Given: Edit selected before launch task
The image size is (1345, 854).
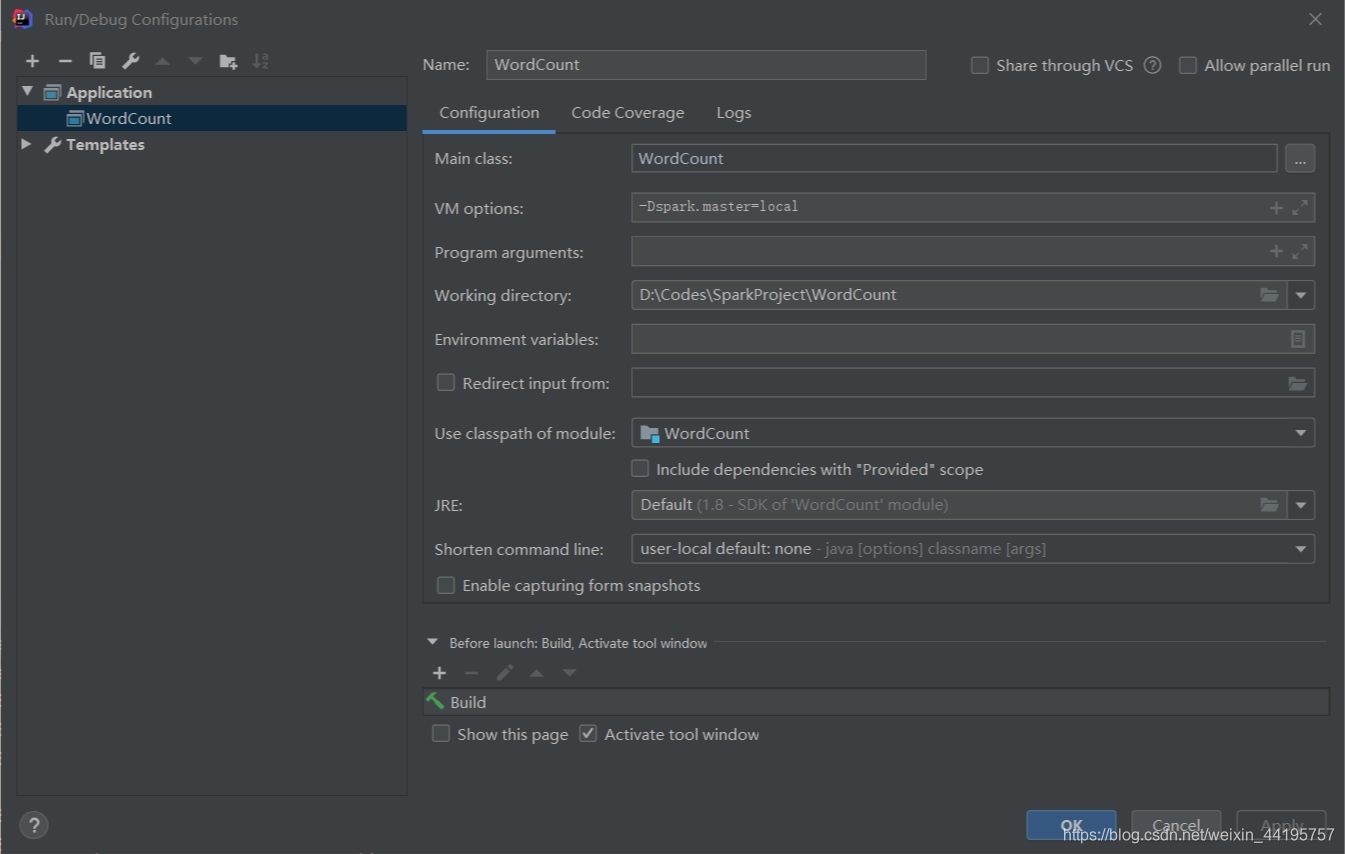Looking at the screenshot, I should click(504, 673).
